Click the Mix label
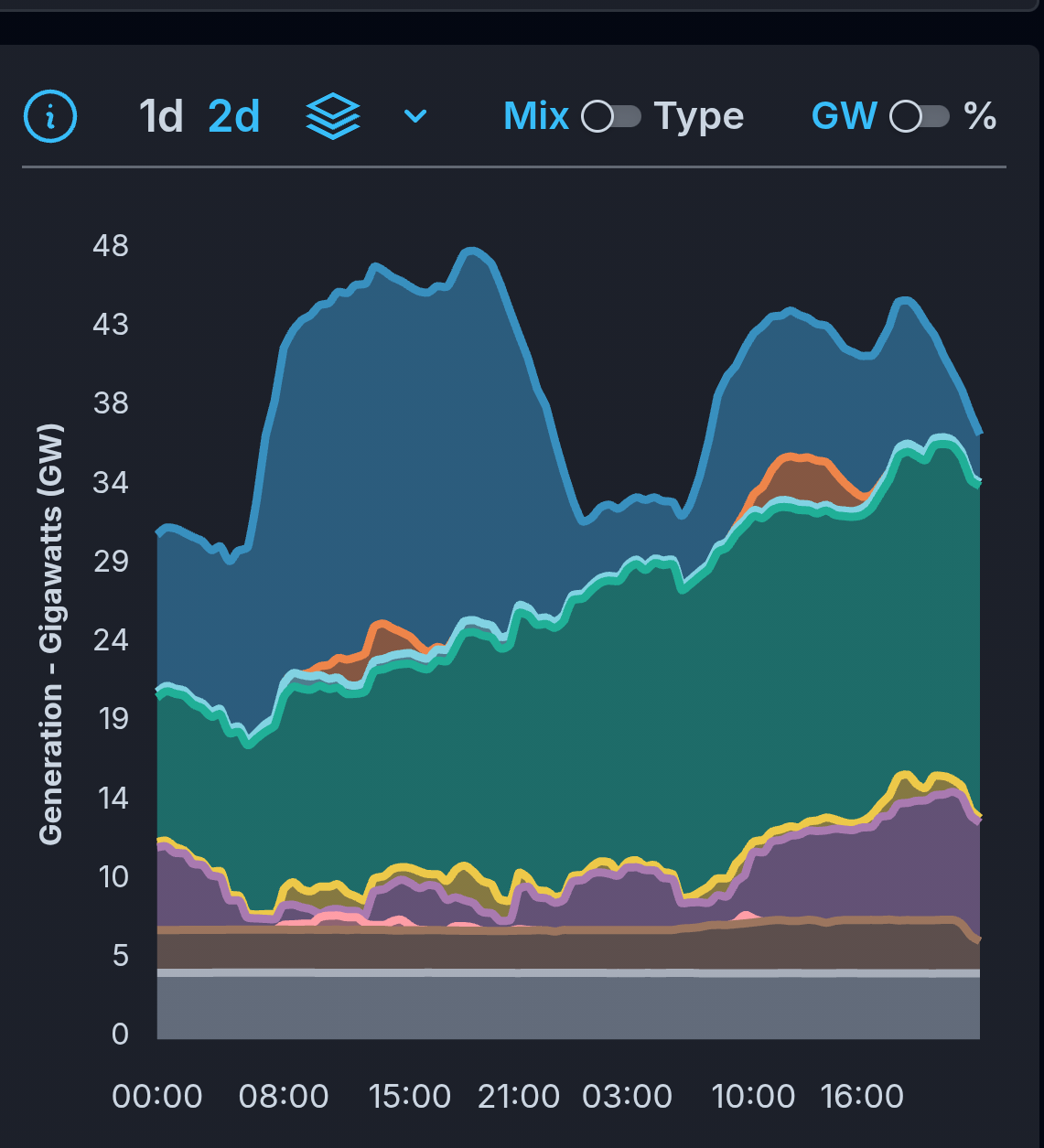This screenshot has width=1044, height=1148. click(x=536, y=116)
